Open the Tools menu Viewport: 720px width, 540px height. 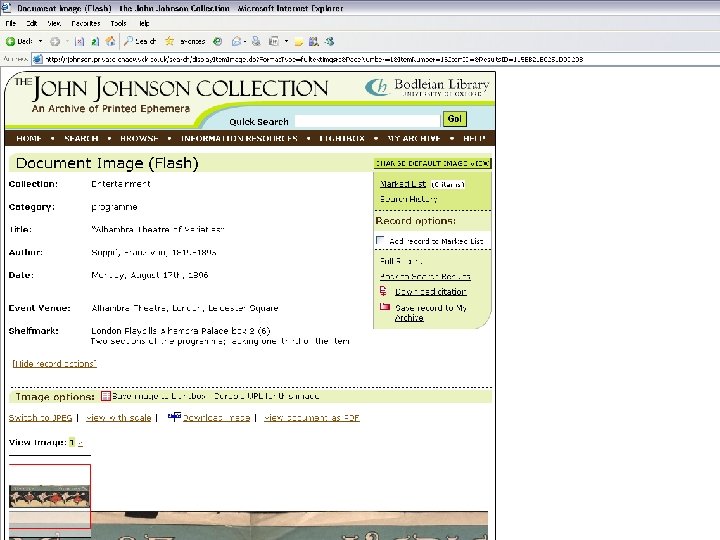click(x=118, y=23)
